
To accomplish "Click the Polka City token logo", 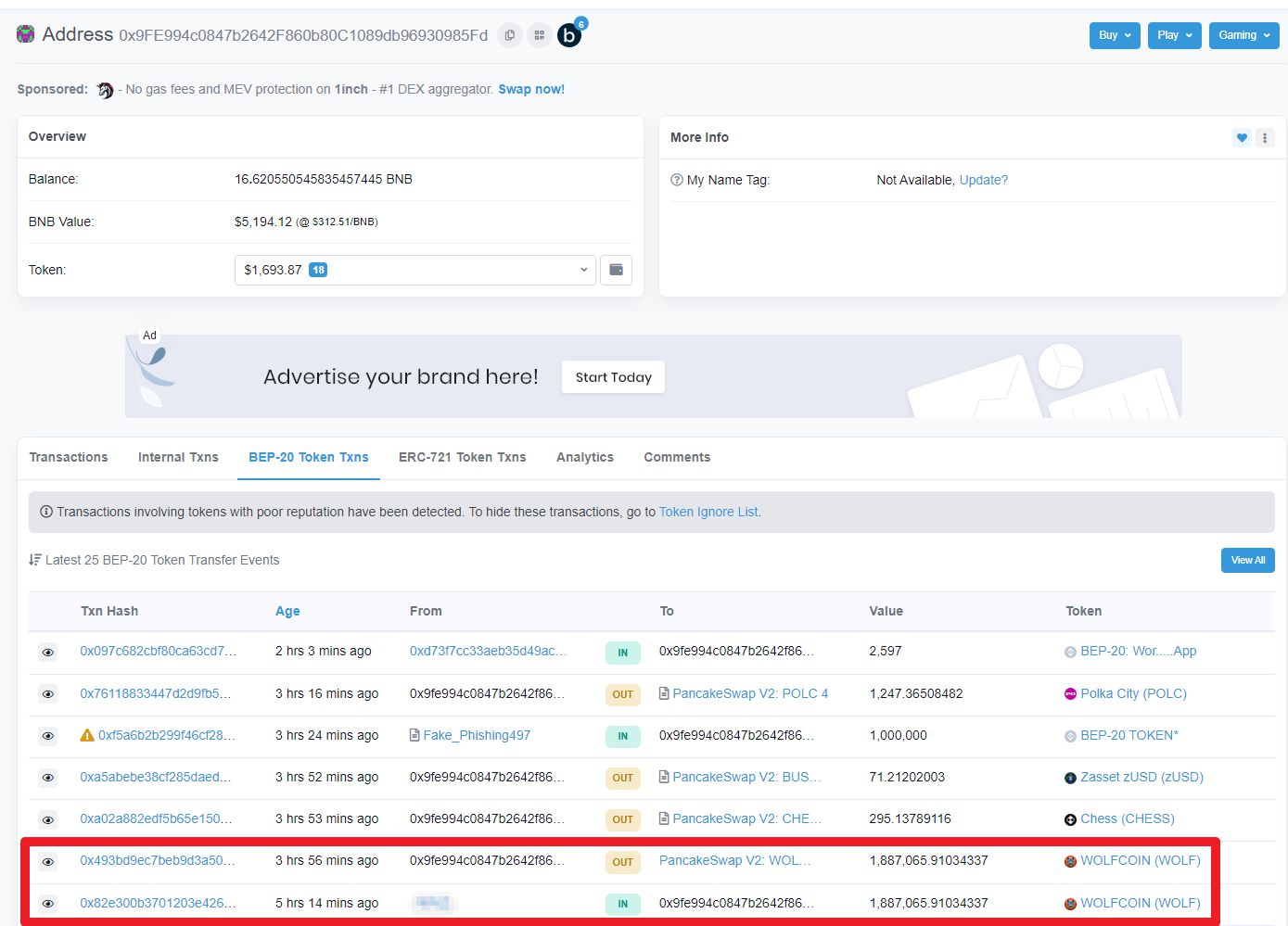I will click(x=1070, y=693).
